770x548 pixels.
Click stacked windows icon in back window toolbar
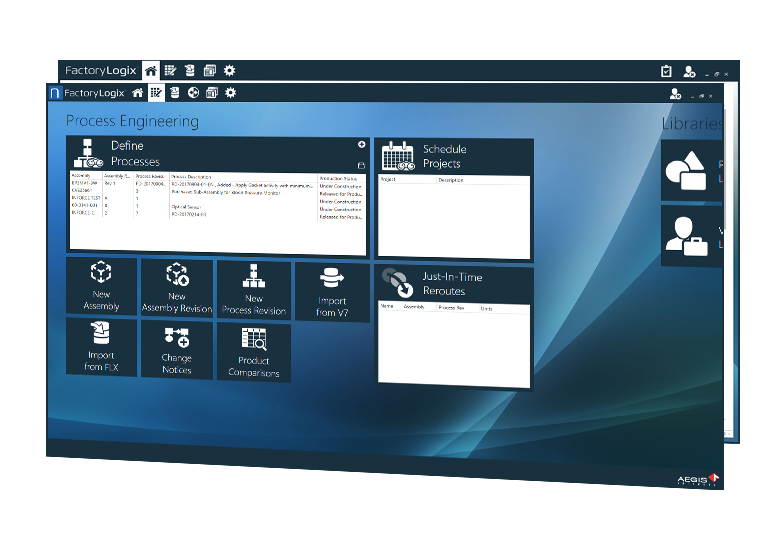(x=210, y=71)
